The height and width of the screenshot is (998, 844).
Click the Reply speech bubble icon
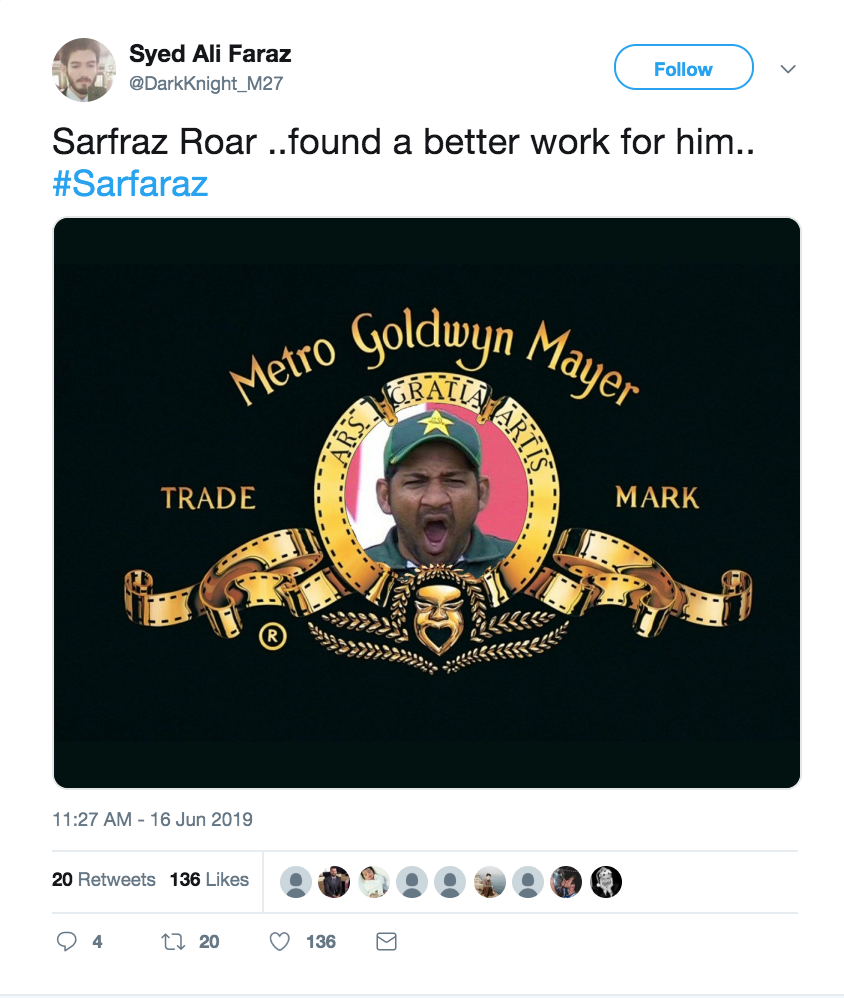pyautogui.click(x=67, y=941)
